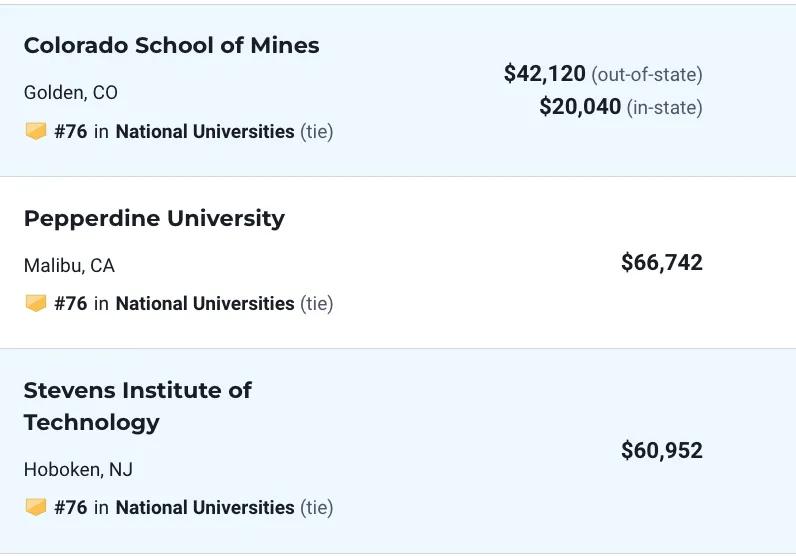This screenshot has width=796, height=556.
Task: Click the badge icon beside Stevens Institute ranking
Action: coord(36,507)
